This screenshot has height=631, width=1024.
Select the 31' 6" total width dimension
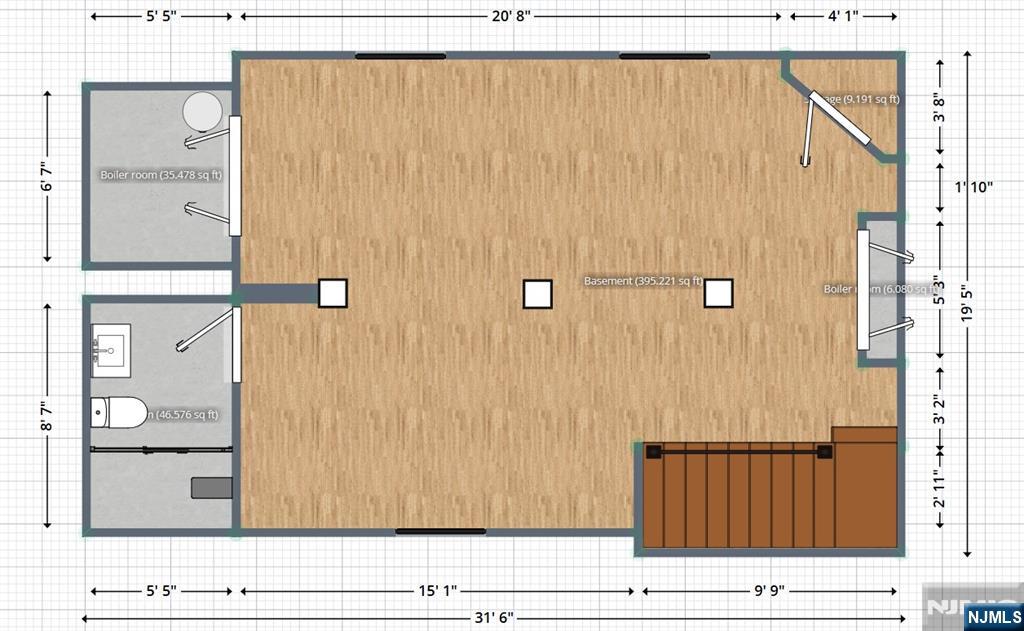[x=493, y=617]
